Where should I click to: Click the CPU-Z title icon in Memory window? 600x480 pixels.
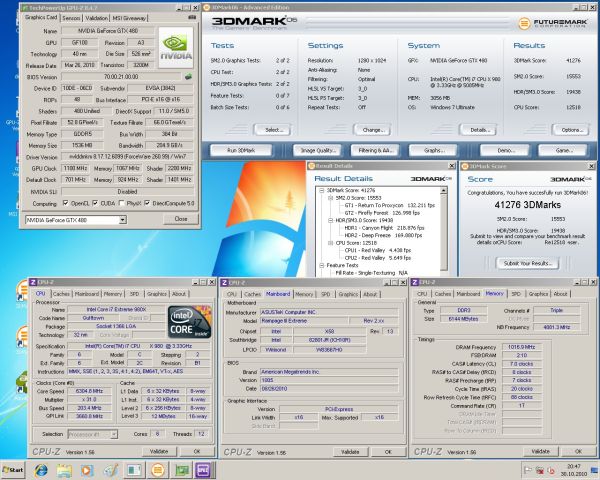click(x=414, y=282)
